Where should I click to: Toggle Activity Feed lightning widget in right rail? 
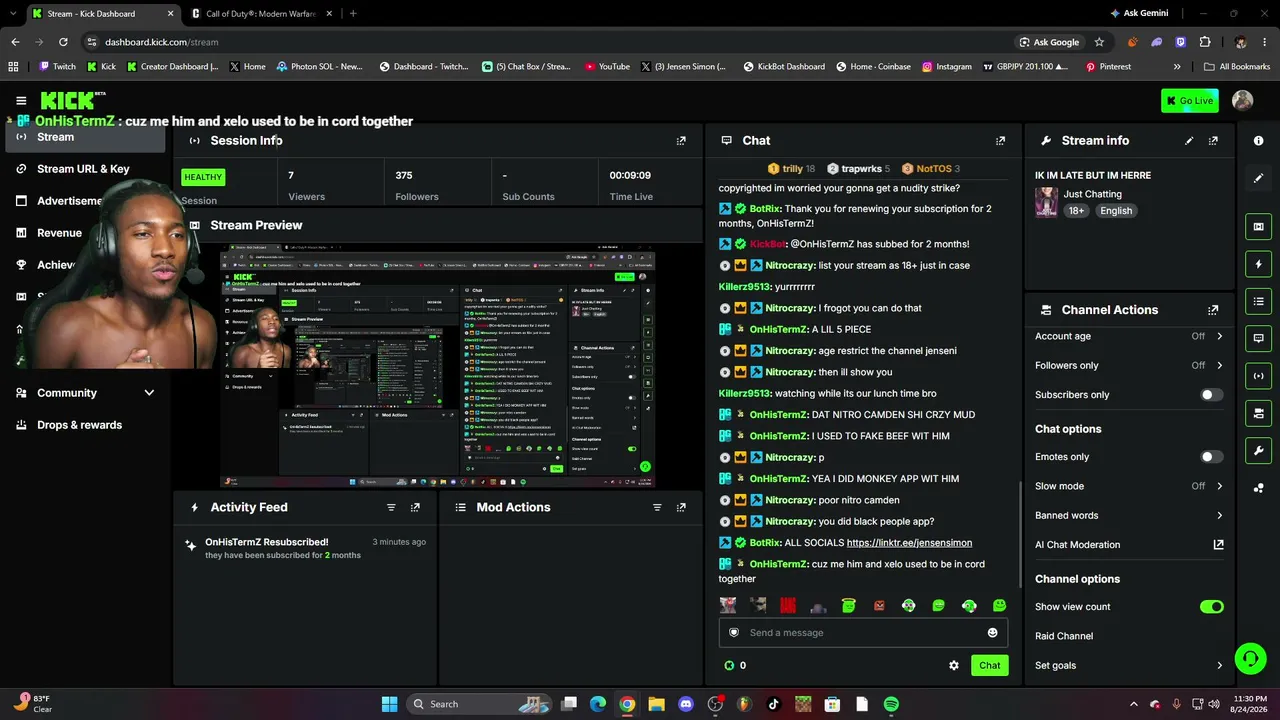pos(1258,264)
